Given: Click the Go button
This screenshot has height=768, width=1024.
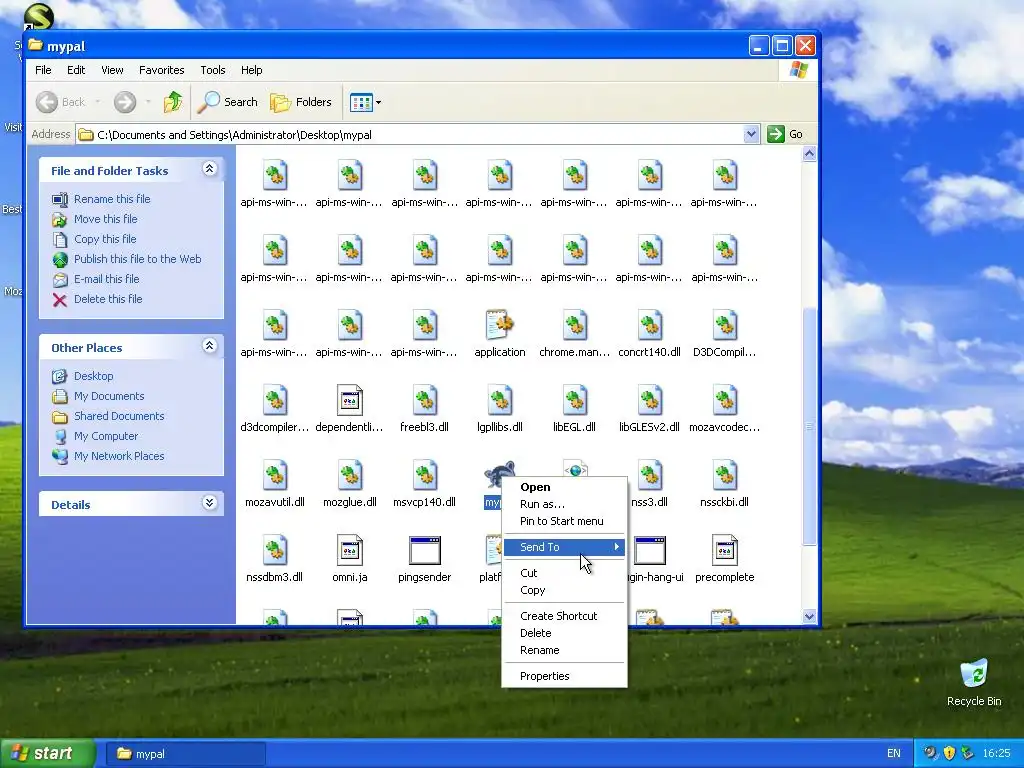Looking at the screenshot, I should pyautogui.click(x=785, y=134).
